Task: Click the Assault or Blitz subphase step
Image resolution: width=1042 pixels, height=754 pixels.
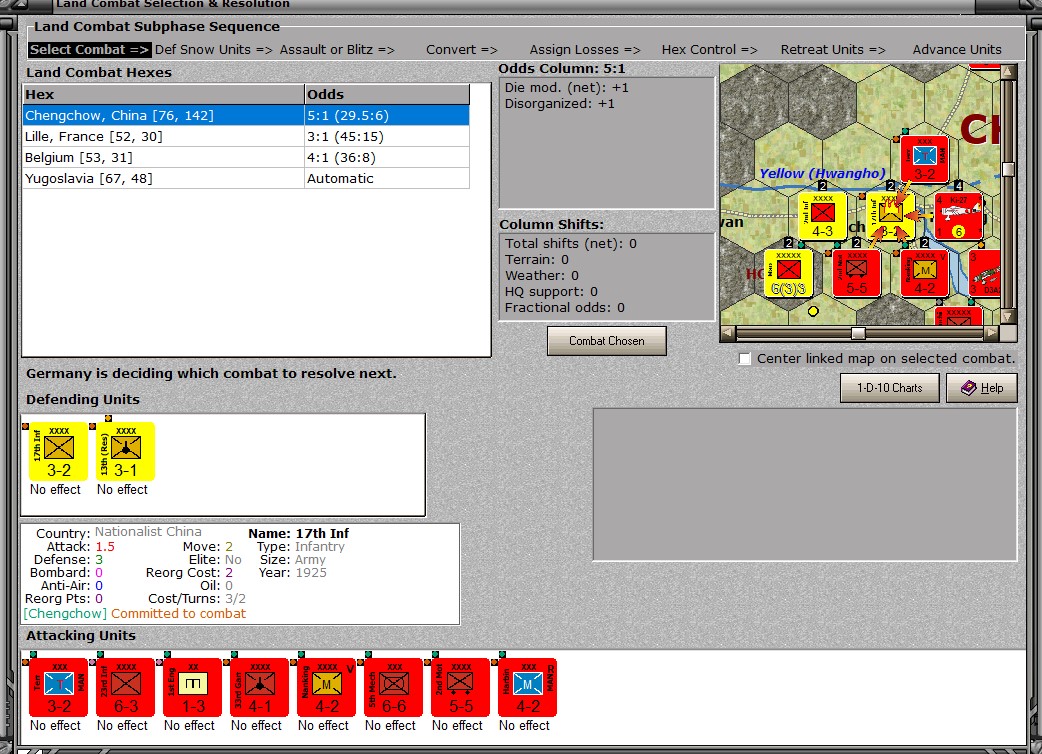Action: (337, 50)
